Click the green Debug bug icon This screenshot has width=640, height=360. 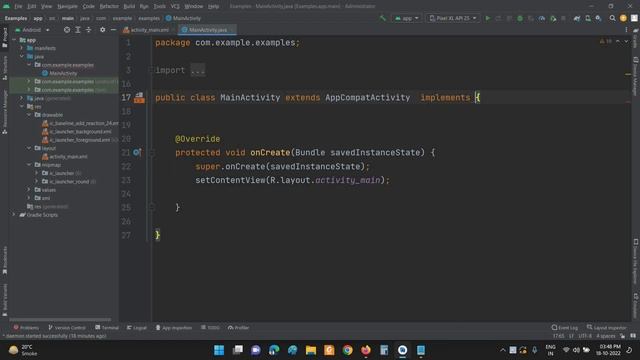pos(520,18)
